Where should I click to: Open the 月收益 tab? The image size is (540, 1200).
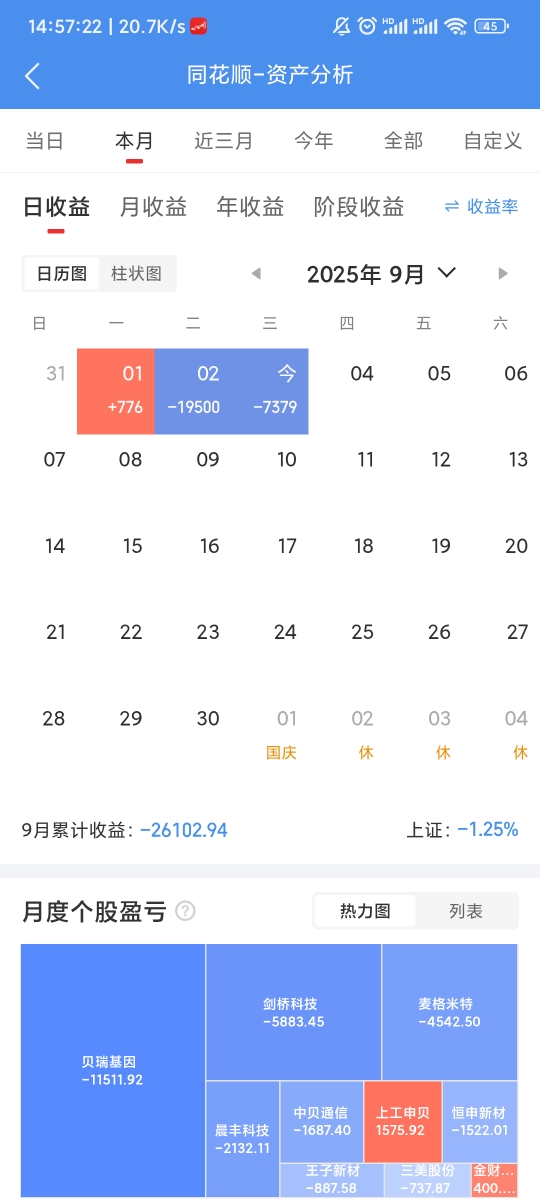[x=153, y=207]
